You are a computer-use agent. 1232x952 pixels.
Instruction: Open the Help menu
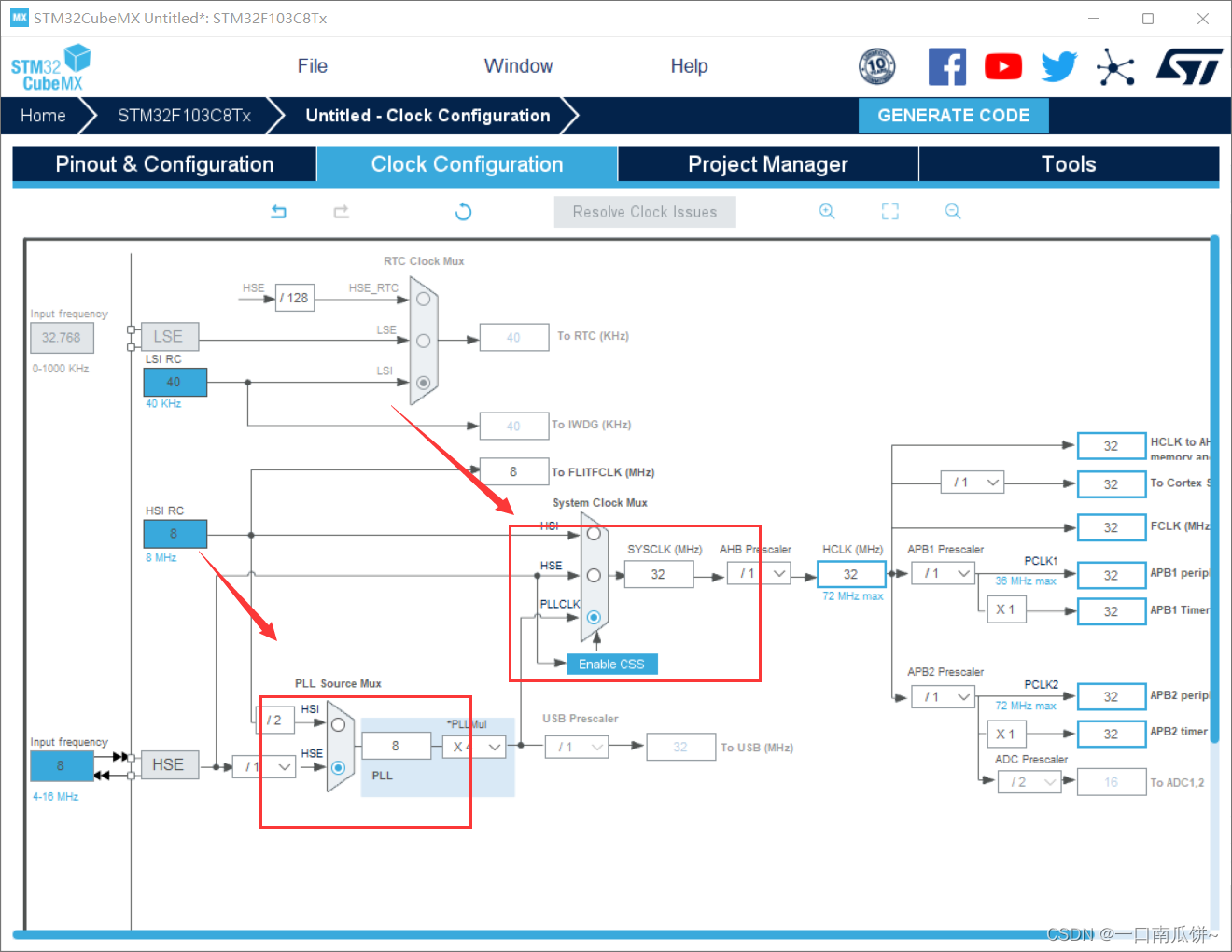click(689, 66)
